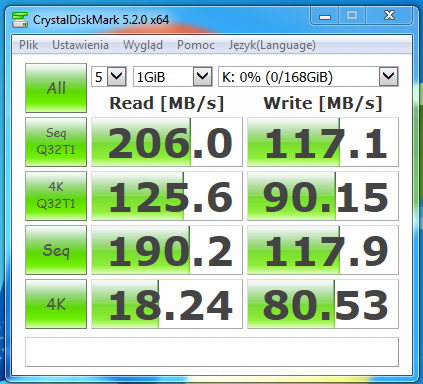Open the Plik menu
The image size is (423, 384).
pos(28,45)
